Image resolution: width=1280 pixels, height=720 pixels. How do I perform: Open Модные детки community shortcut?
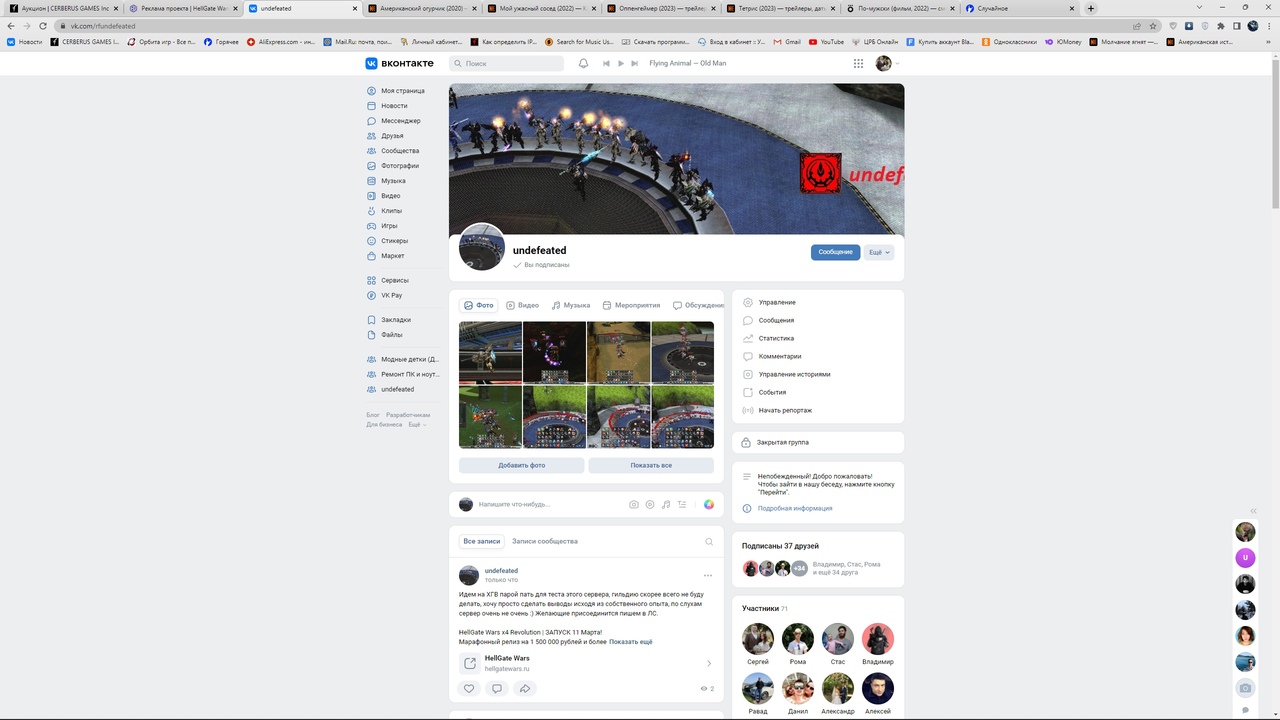point(402,359)
